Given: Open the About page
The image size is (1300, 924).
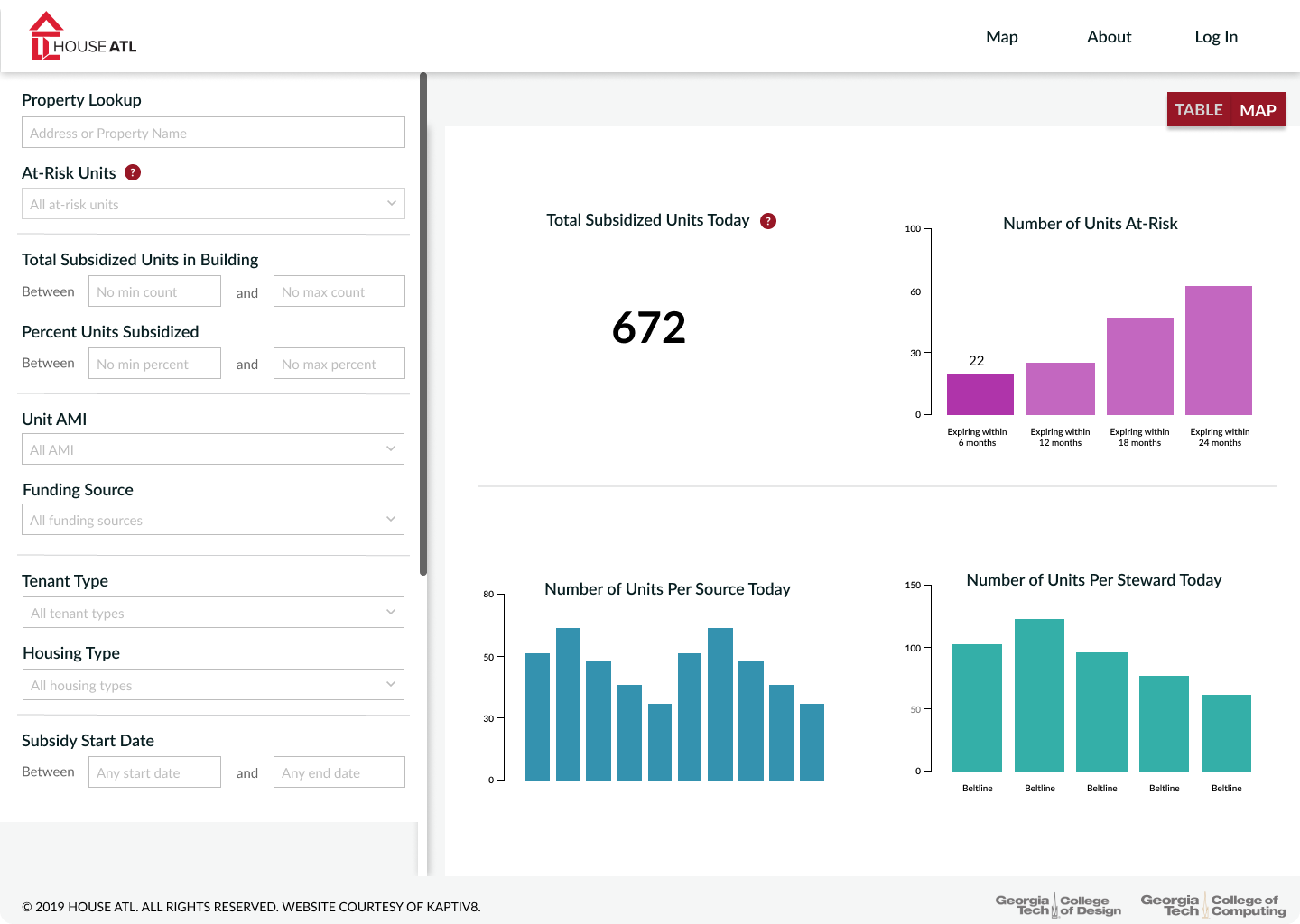Looking at the screenshot, I should click(x=1109, y=37).
